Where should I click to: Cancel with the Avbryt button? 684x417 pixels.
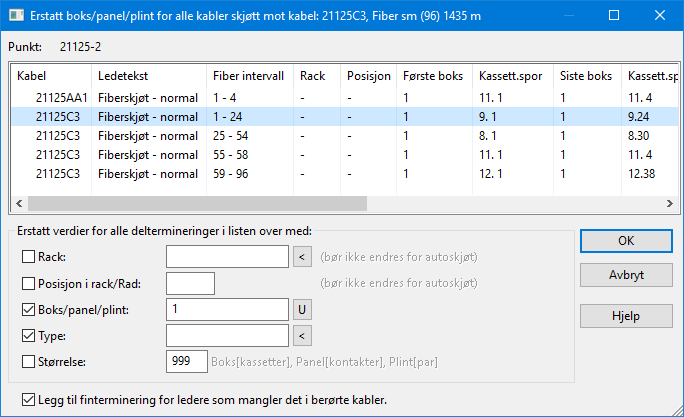tap(626, 275)
